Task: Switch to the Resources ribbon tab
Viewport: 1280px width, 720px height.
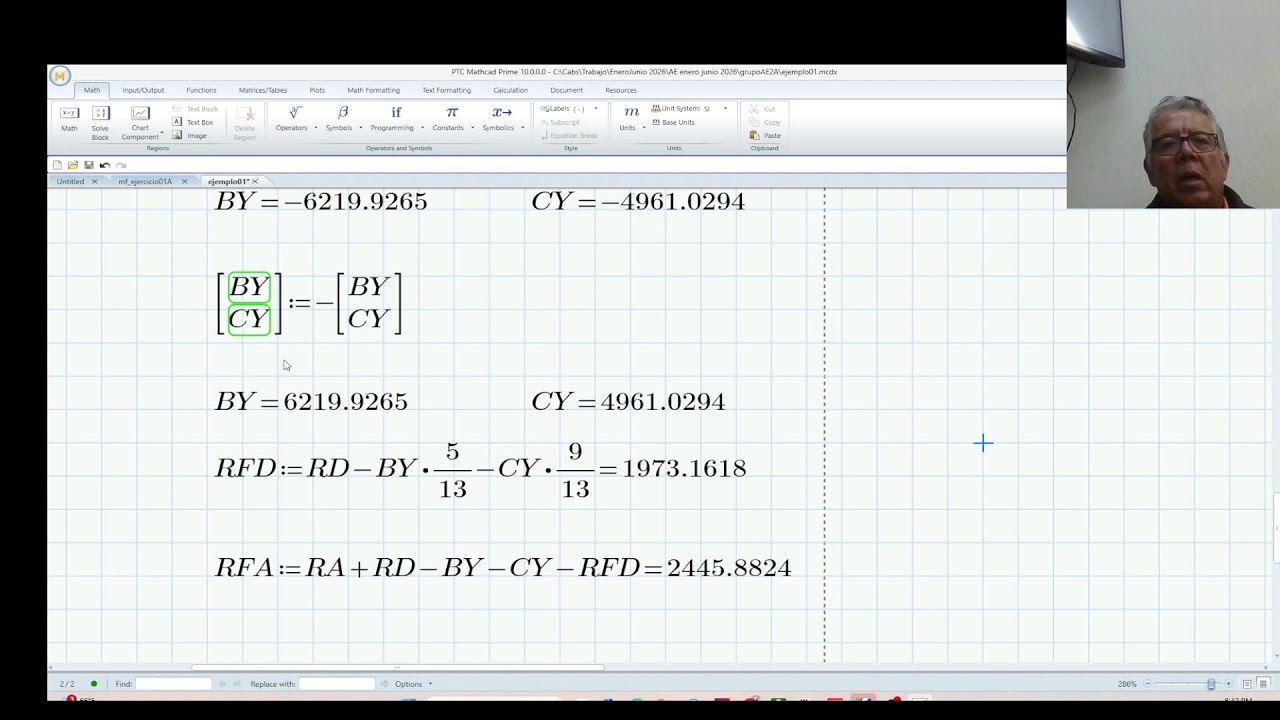Action: coord(621,90)
